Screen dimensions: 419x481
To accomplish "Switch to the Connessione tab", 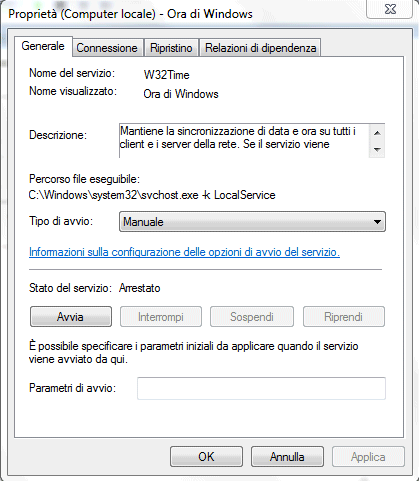I will 108,48.
